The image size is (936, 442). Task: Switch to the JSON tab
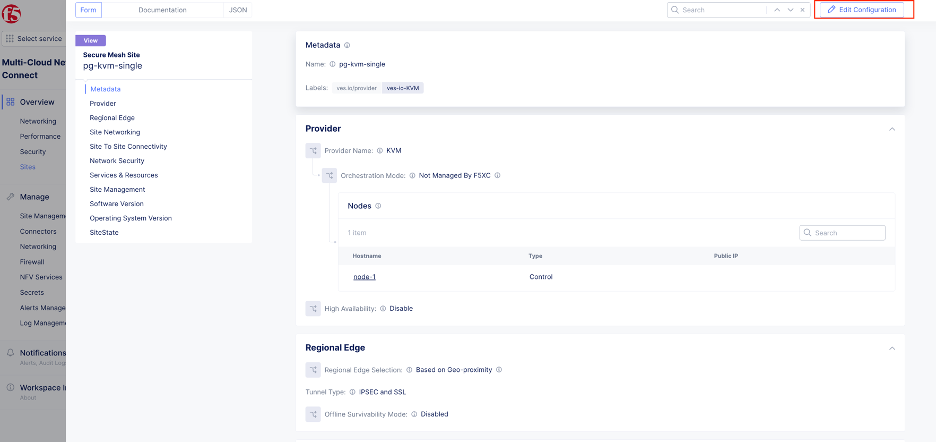point(238,9)
